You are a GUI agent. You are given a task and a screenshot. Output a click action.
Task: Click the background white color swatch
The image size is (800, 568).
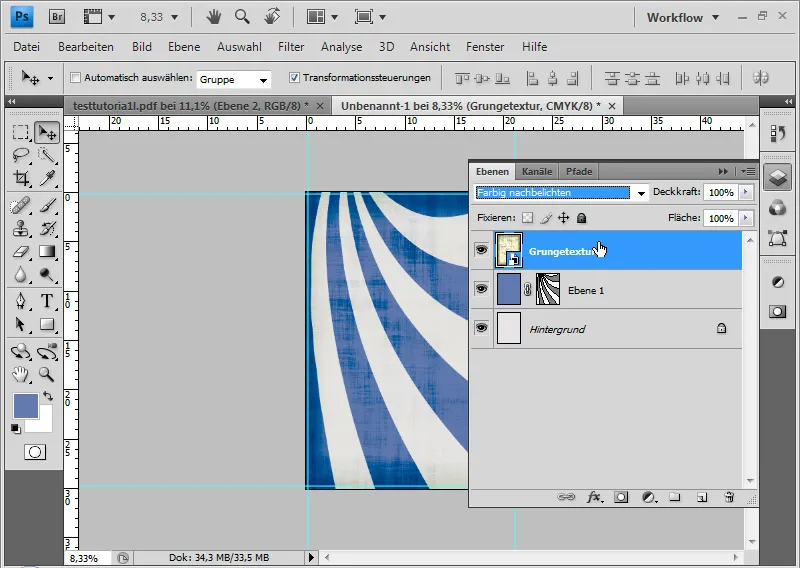click(x=45, y=425)
